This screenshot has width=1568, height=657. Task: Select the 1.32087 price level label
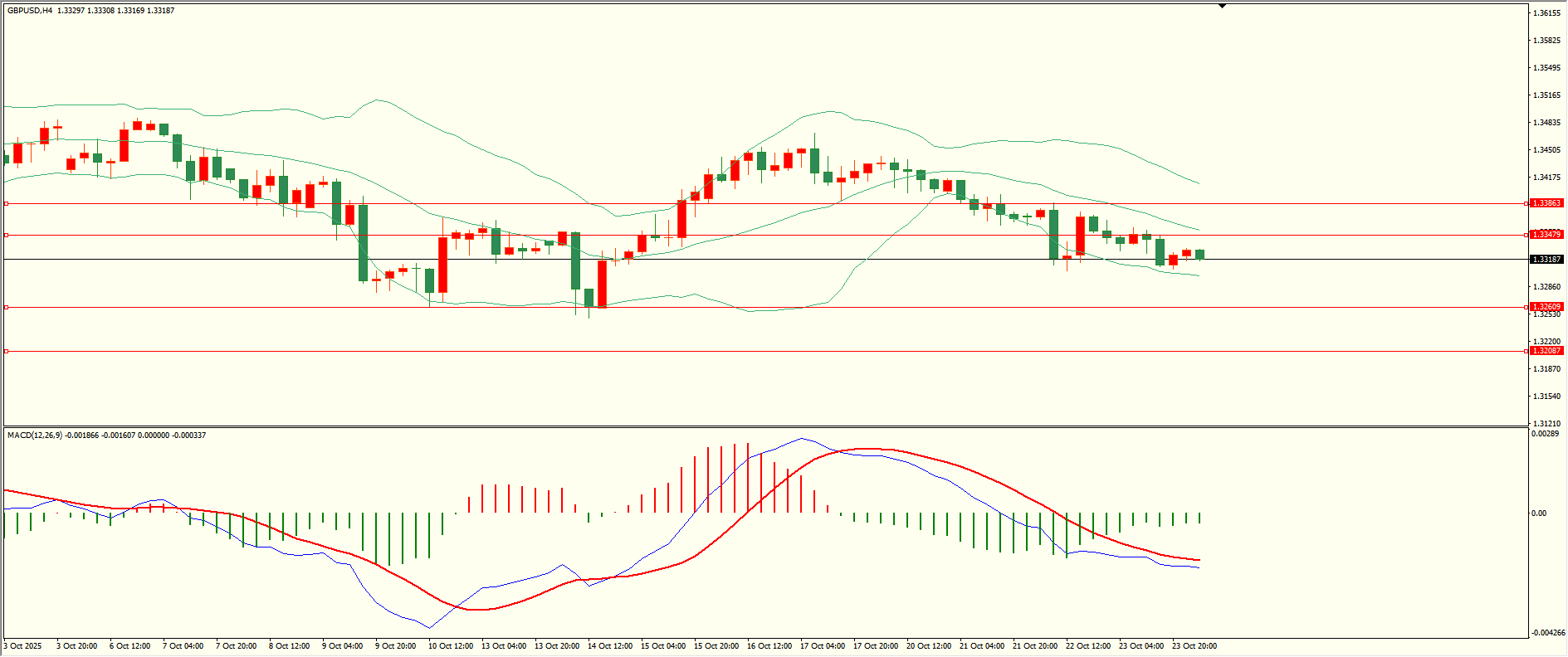click(1546, 351)
